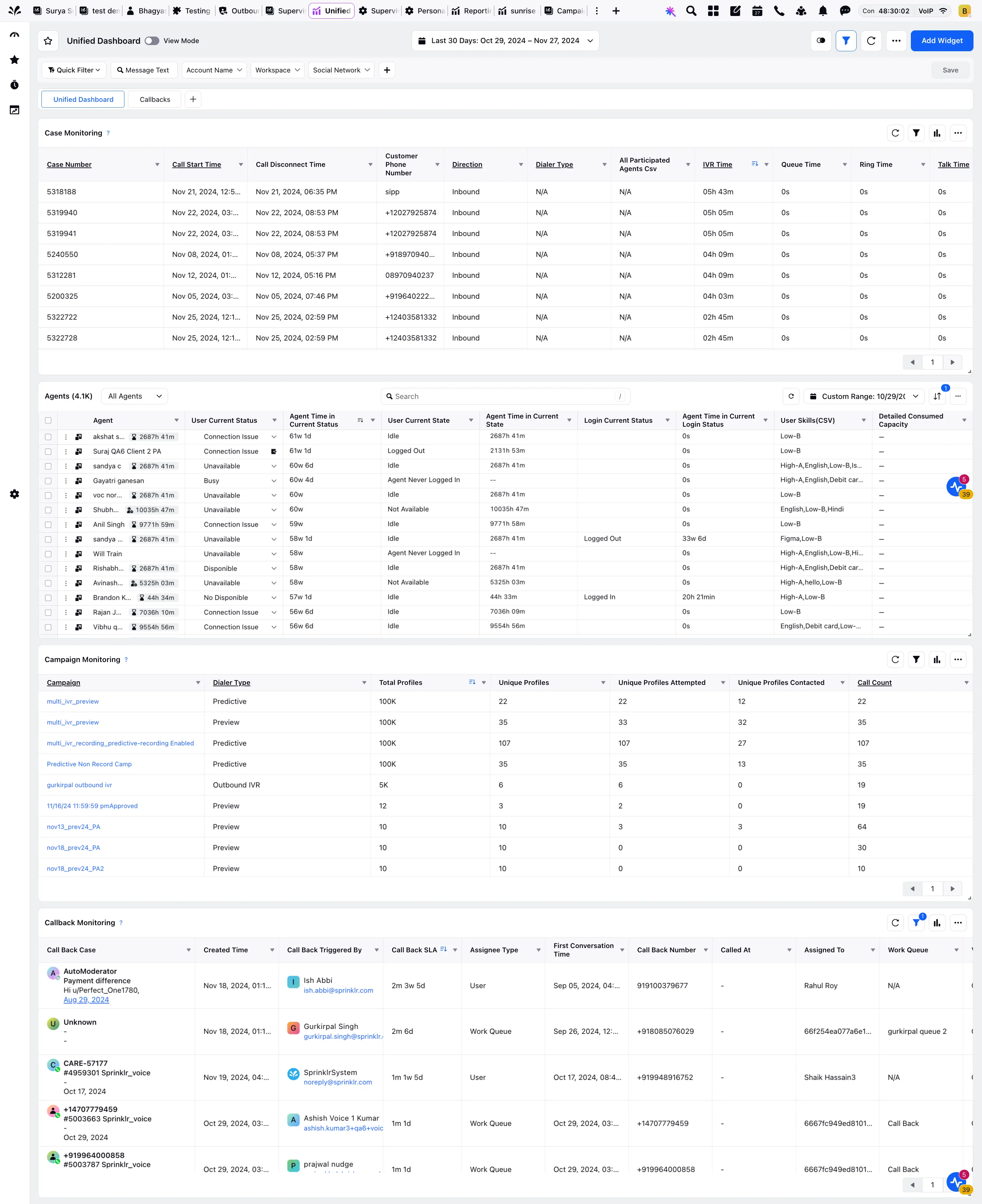Switch to the Callbacks tab
Viewport: 982px width, 1204px height.
coord(154,99)
